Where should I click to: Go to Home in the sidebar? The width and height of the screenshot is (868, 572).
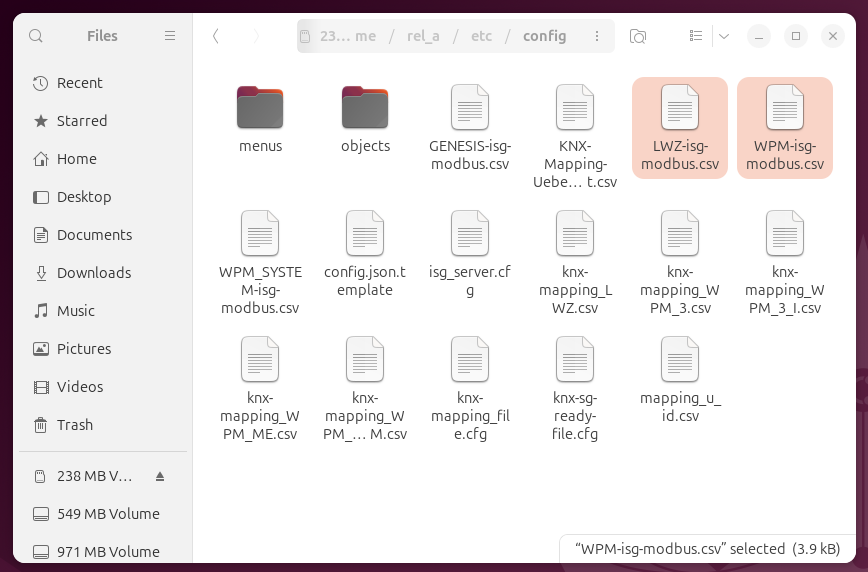103,159
